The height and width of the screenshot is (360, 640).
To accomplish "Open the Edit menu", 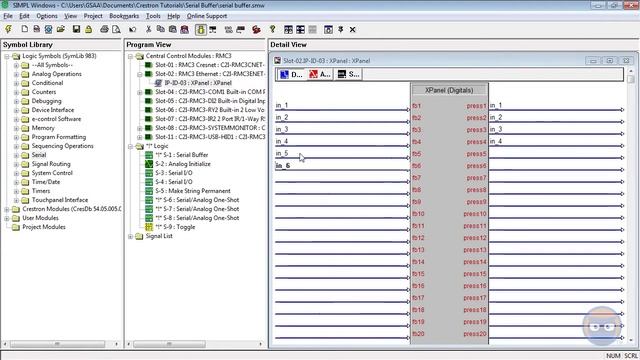I will [24, 16].
